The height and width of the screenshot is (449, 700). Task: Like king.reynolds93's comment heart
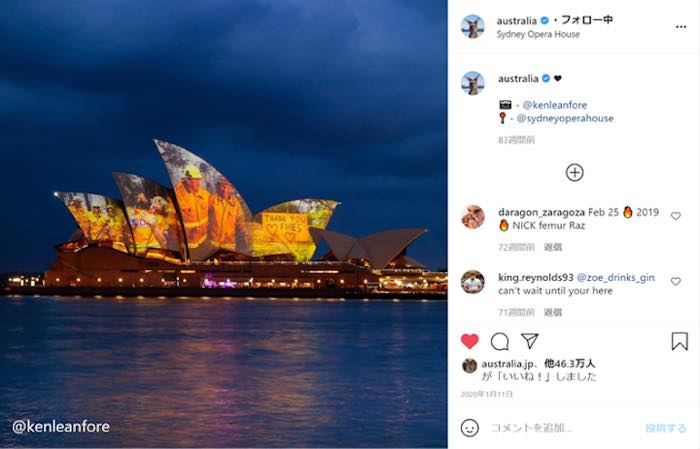676,281
